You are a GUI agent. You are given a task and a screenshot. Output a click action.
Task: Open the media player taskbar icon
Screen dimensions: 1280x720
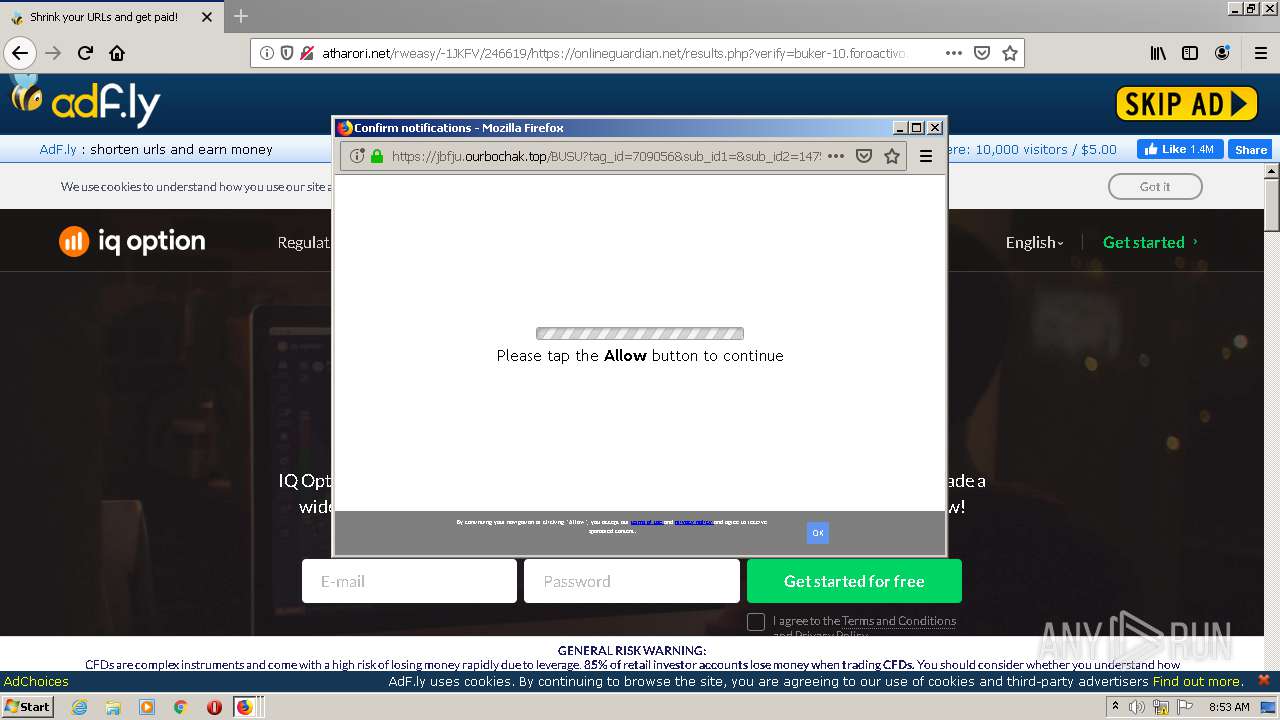point(147,707)
